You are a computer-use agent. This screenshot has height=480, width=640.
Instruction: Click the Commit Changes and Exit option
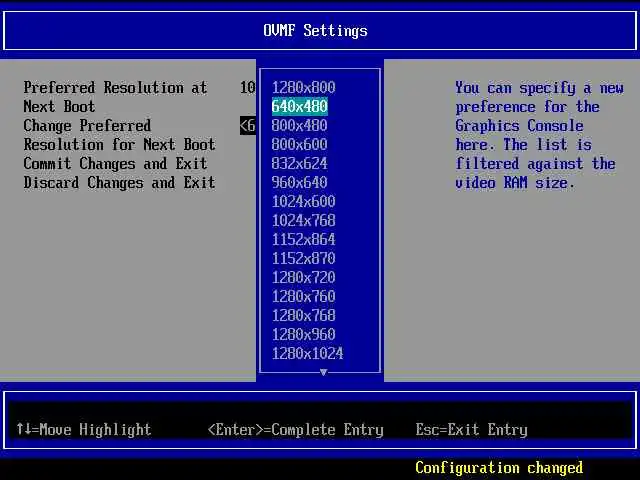coord(116,164)
